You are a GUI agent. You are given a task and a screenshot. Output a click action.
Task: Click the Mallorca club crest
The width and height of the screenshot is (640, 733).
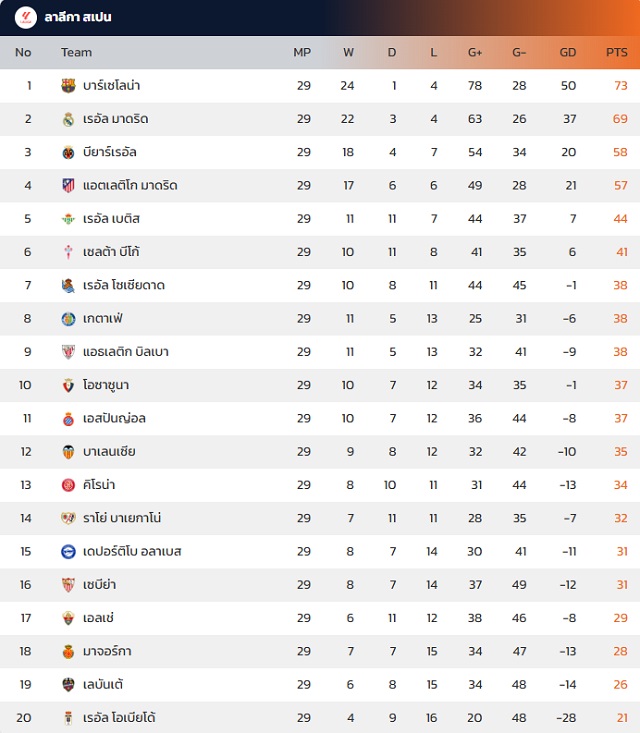(x=68, y=651)
